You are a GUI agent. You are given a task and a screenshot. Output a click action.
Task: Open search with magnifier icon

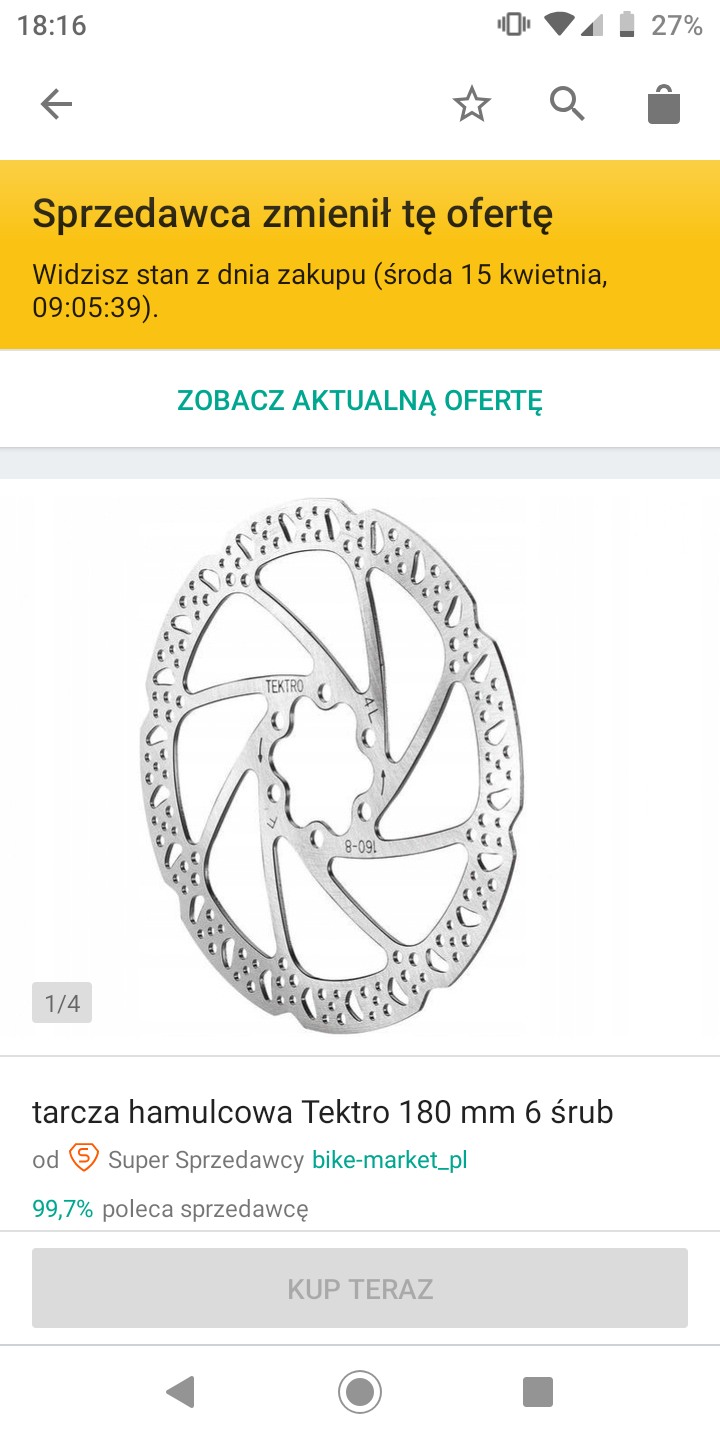567,104
